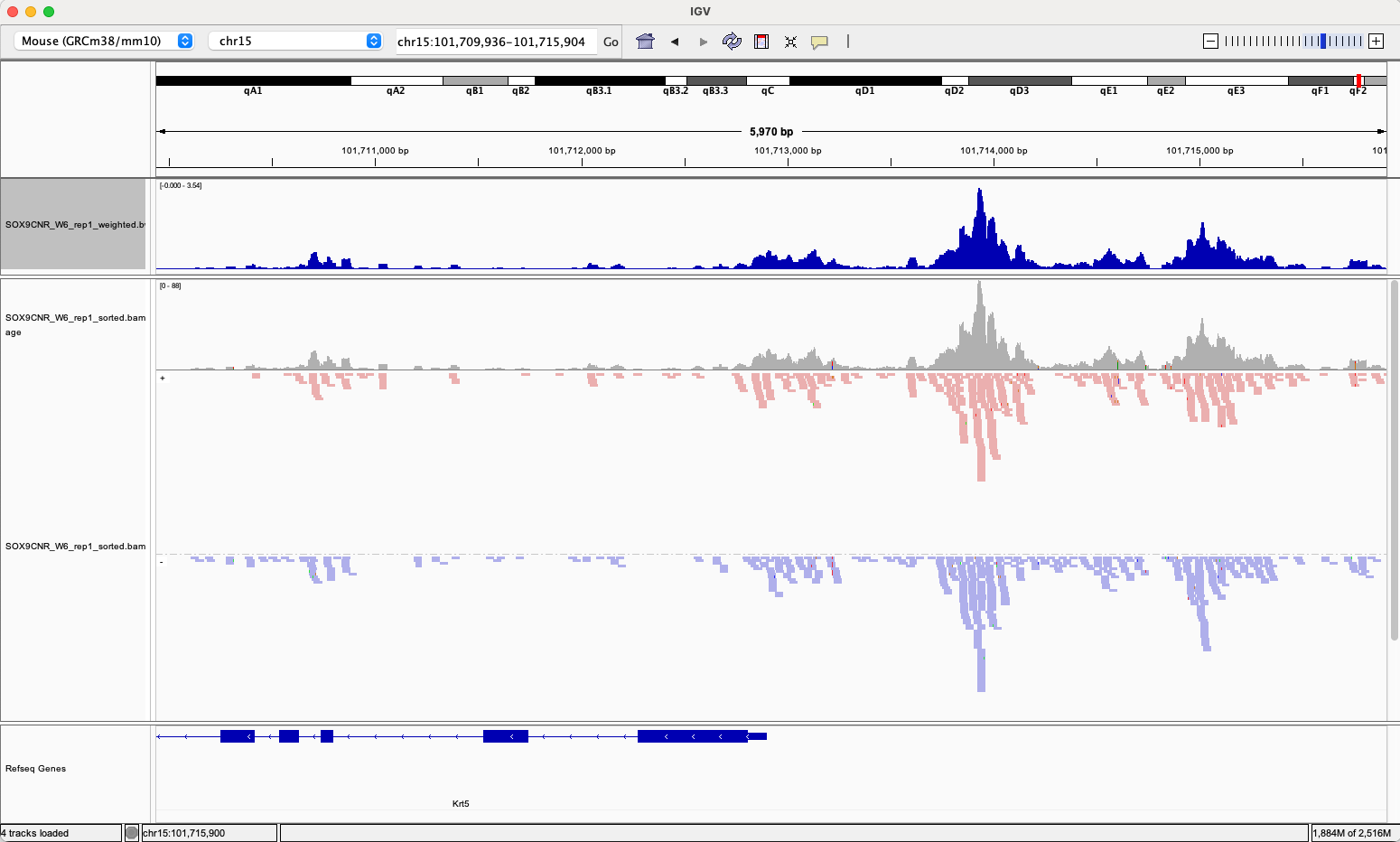Click the qD3 band on the ideogram
The width and height of the screenshot is (1400, 842).
[1020, 81]
